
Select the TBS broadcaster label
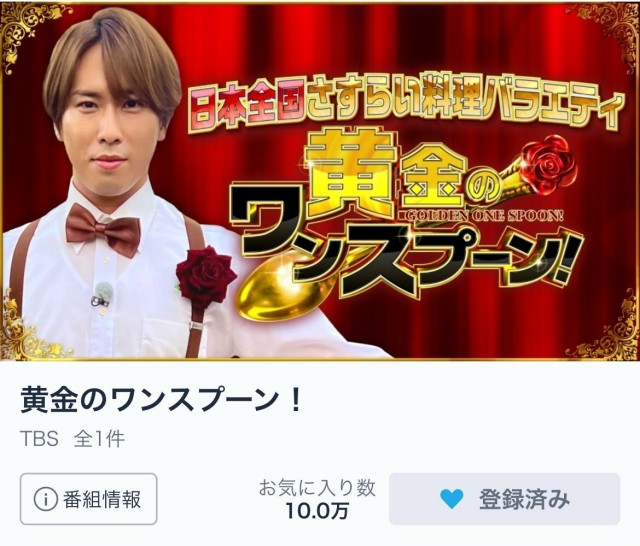point(39,439)
